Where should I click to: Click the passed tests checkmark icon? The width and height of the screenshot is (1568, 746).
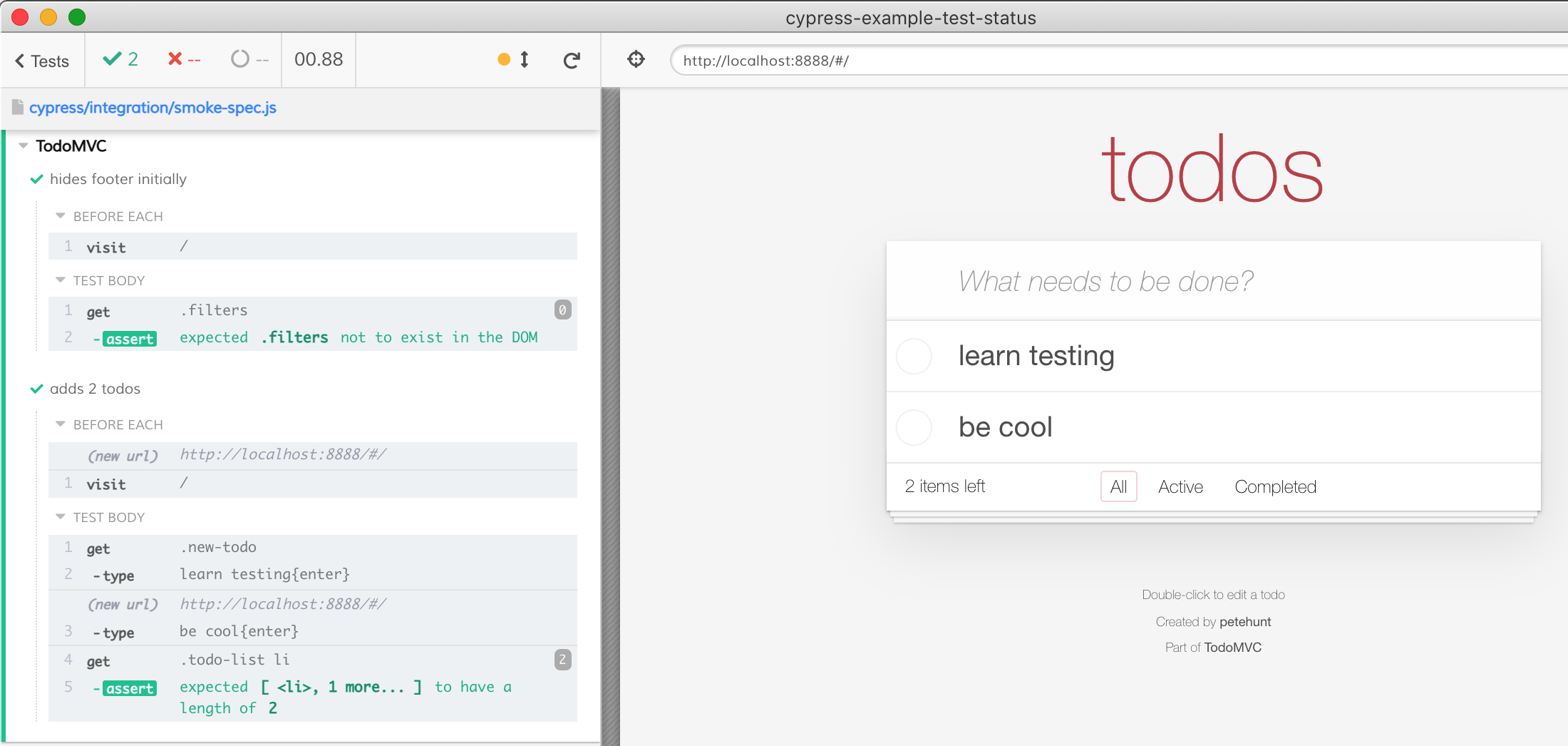112,59
